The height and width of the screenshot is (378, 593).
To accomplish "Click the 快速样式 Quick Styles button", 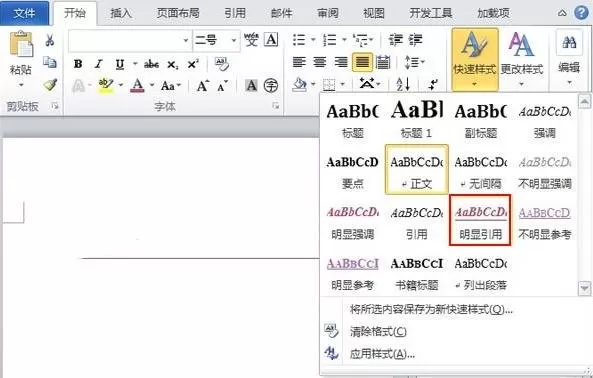I will 475,59.
